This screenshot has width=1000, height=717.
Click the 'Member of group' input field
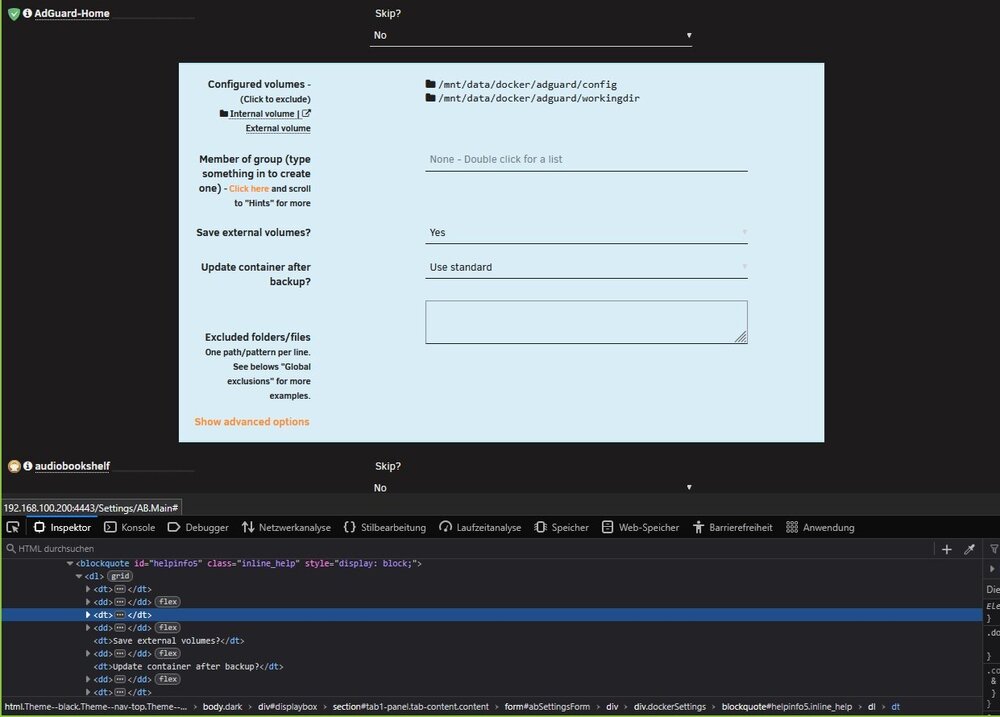tap(586, 159)
